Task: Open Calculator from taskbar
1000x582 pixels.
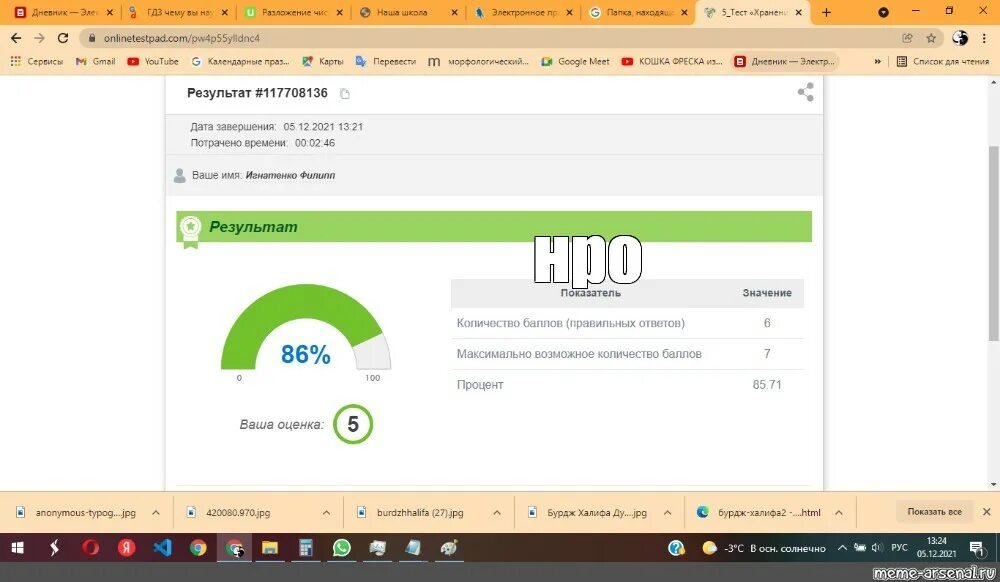Action: 305,548
